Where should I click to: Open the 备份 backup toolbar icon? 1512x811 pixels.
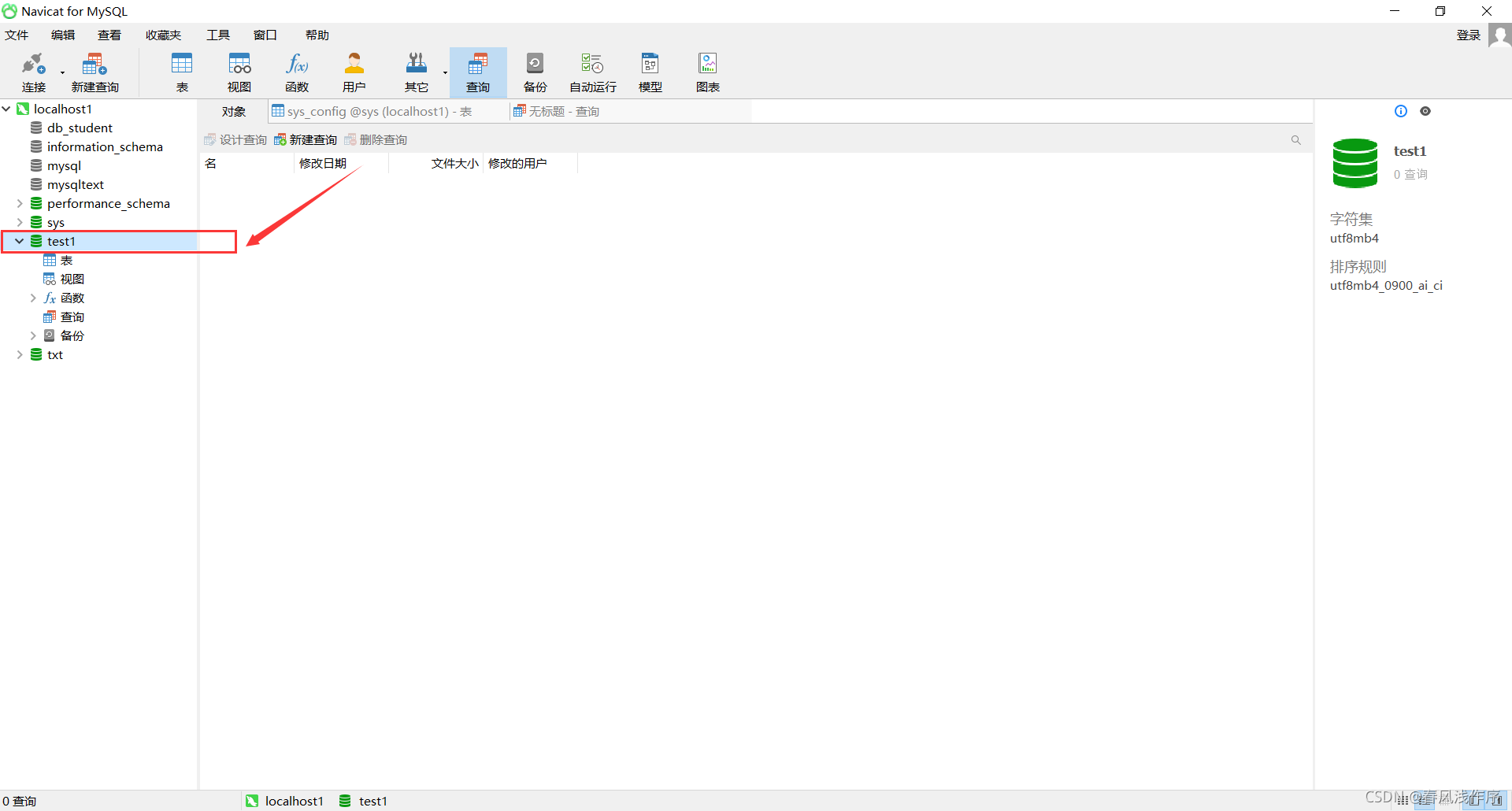(x=535, y=72)
